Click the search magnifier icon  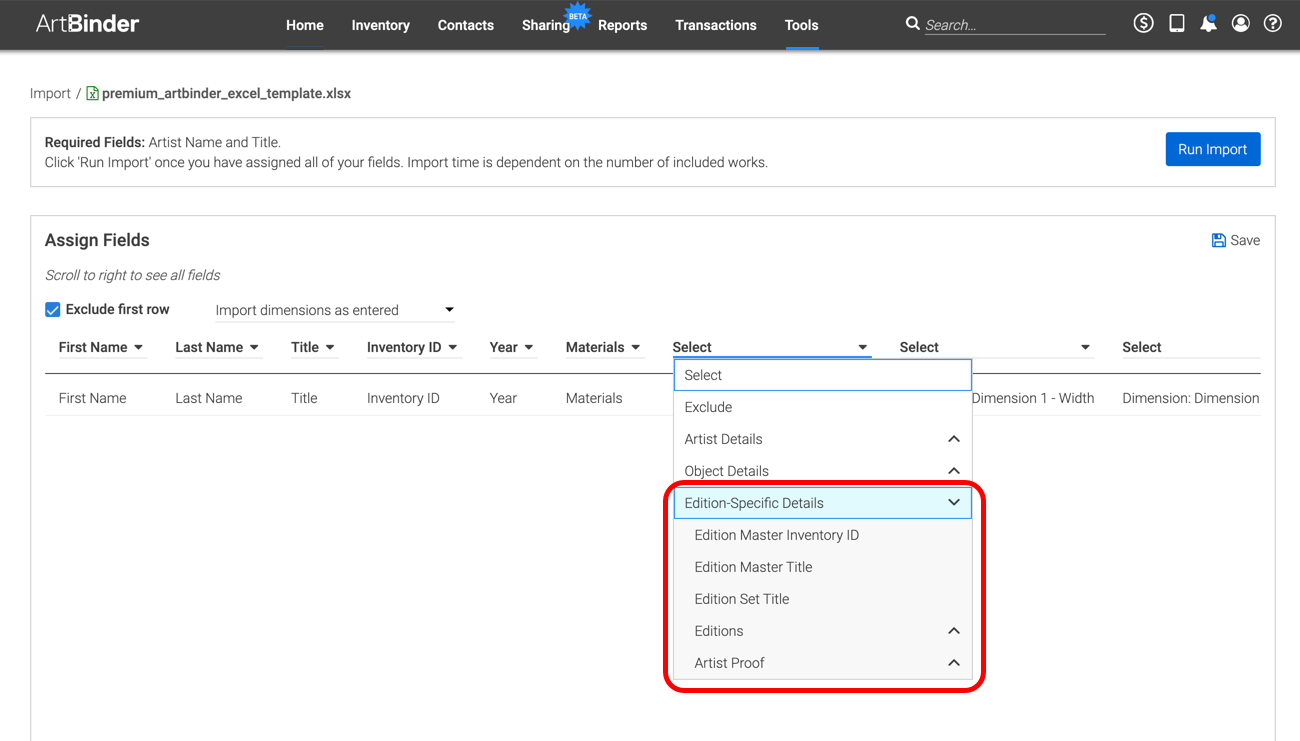pyautogui.click(x=912, y=23)
